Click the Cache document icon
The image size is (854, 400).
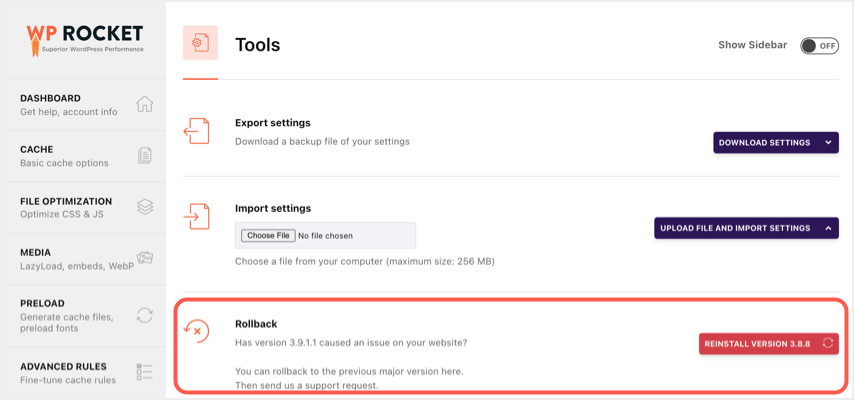145,156
